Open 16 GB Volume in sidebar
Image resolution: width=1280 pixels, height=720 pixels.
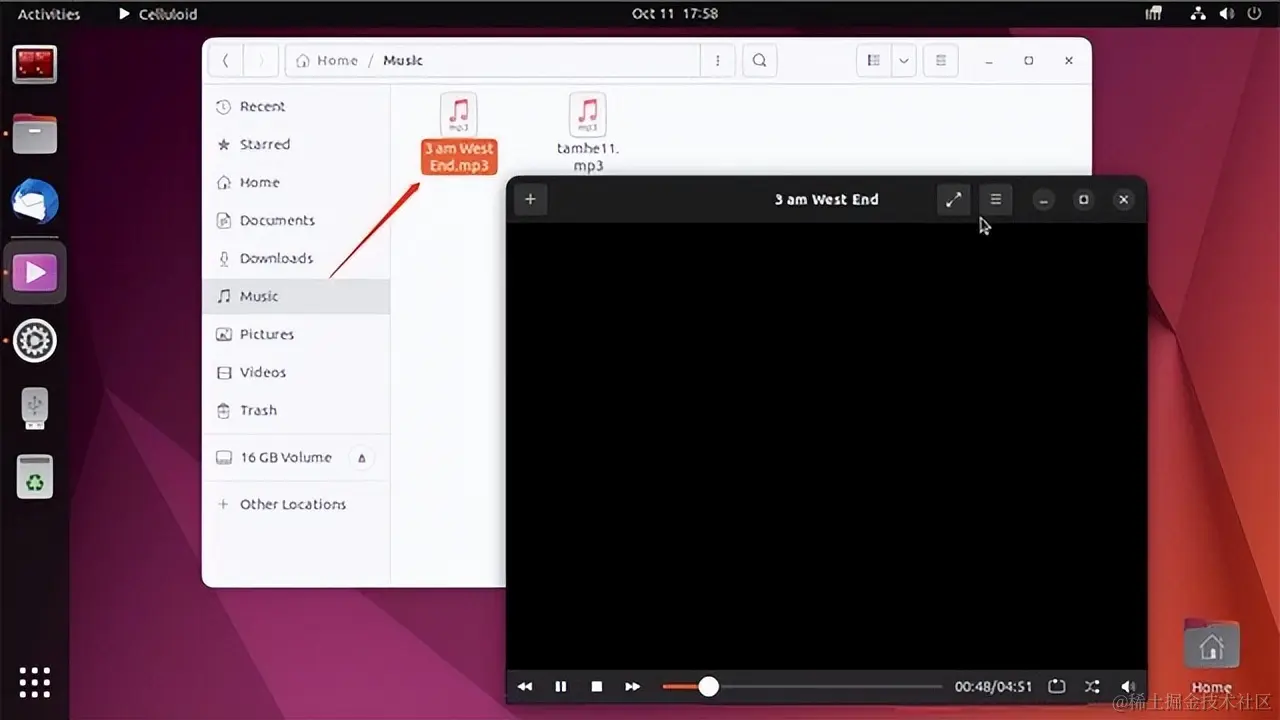pyautogui.click(x=285, y=457)
